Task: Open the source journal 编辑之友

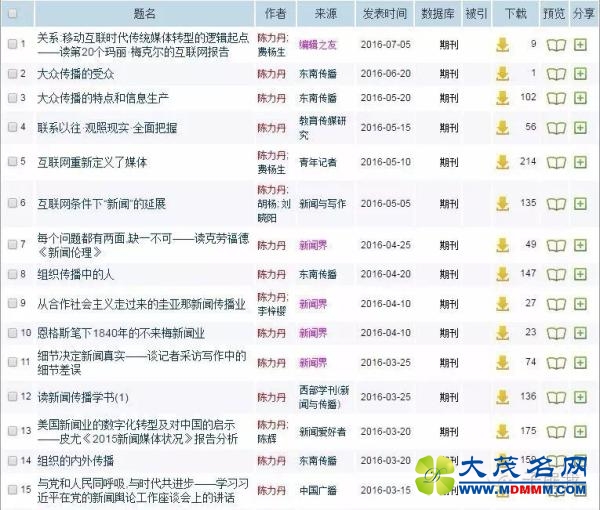Action: coord(318,45)
